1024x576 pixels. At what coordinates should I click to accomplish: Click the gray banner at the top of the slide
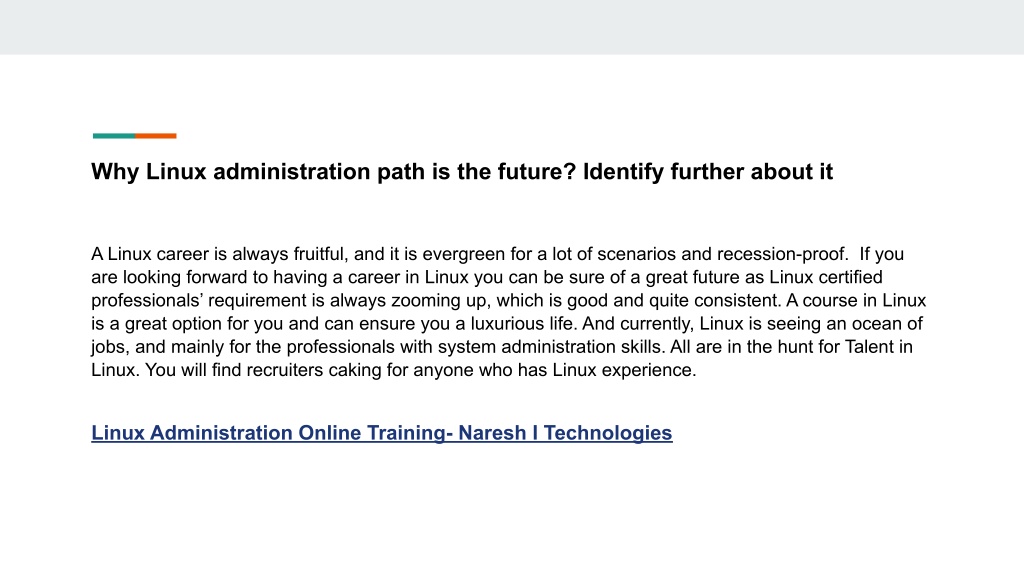(x=512, y=27)
